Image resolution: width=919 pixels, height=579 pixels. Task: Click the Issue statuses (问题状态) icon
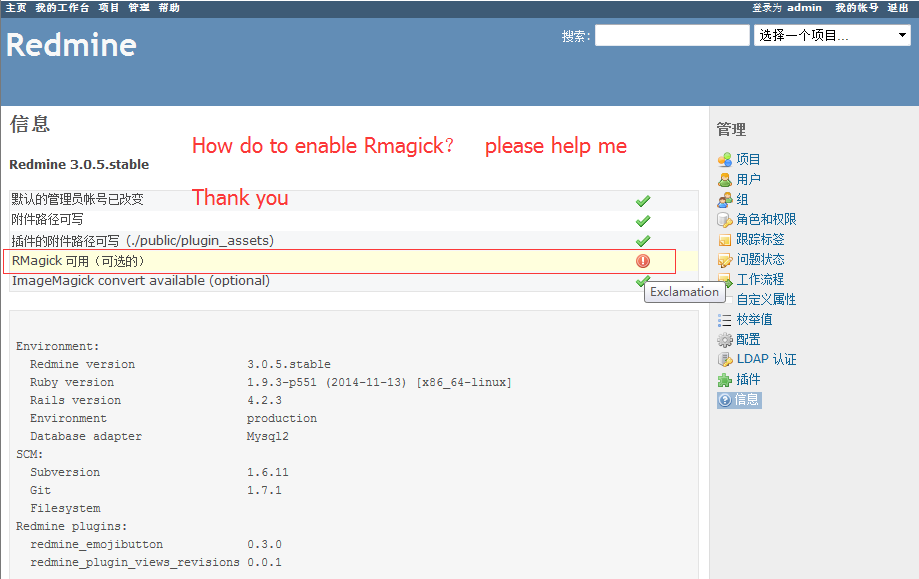[x=725, y=260]
